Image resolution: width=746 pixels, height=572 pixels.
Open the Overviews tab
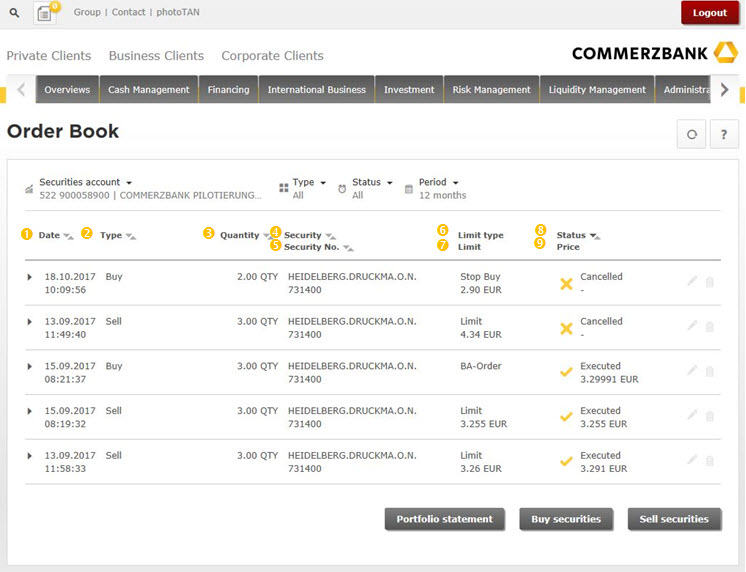tap(67, 89)
